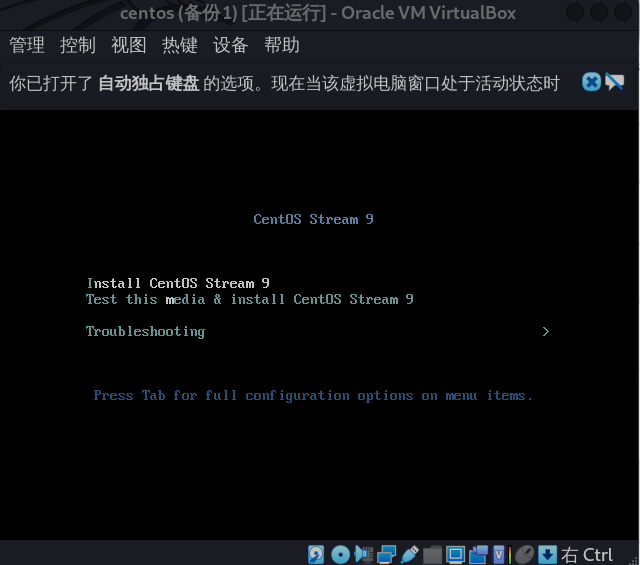Viewport: 640px width, 565px height.
Task: Expand Troubleshooting submenu arrow
Action: [546, 331]
